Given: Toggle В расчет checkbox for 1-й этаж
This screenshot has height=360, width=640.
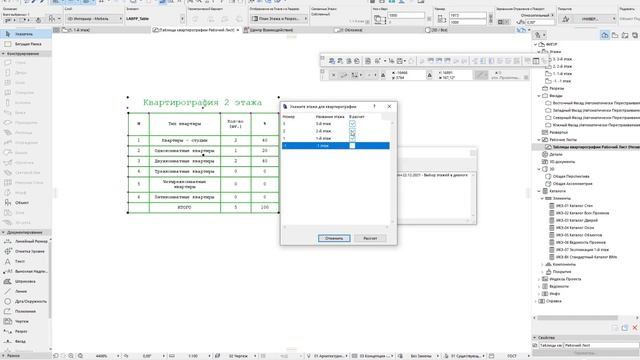Looking at the screenshot, I should tap(352, 138).
